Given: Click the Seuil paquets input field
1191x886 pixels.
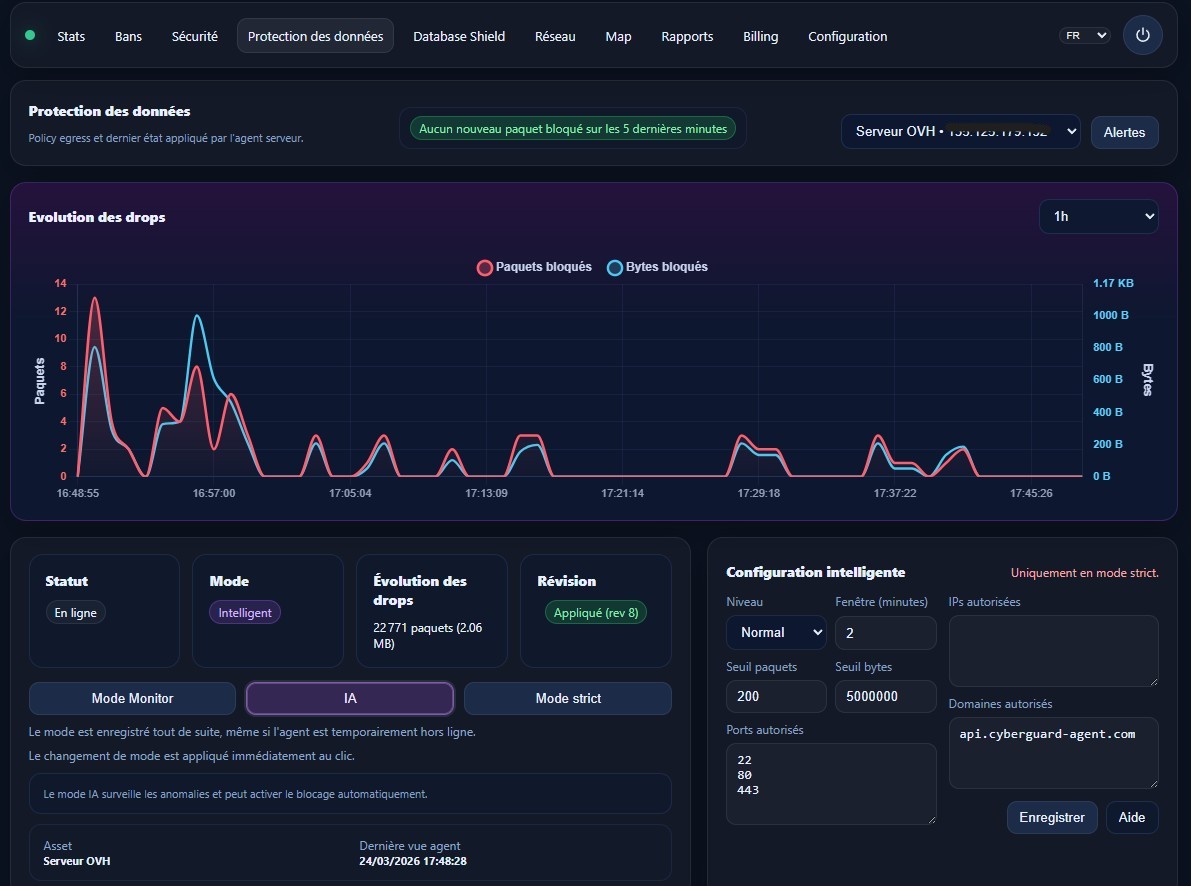Looking at the screenshot, I should 776,696.
